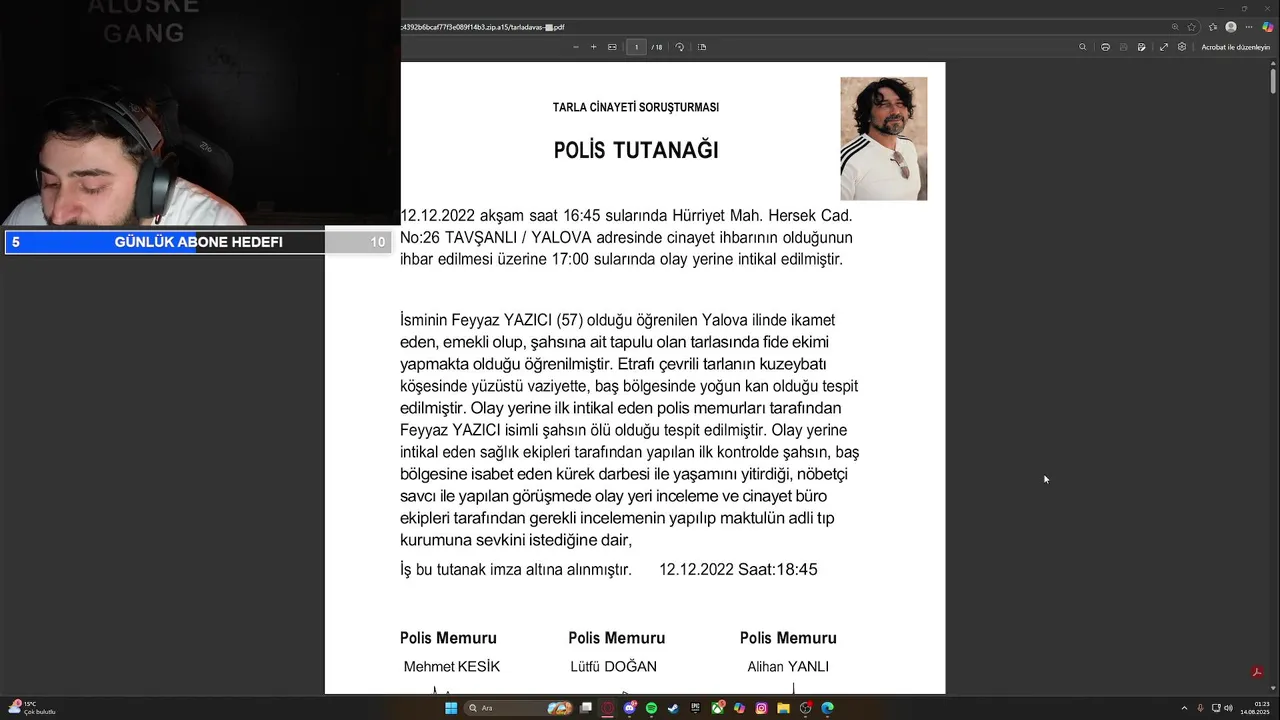Add page to favorites star

(x=1191, y=27)
